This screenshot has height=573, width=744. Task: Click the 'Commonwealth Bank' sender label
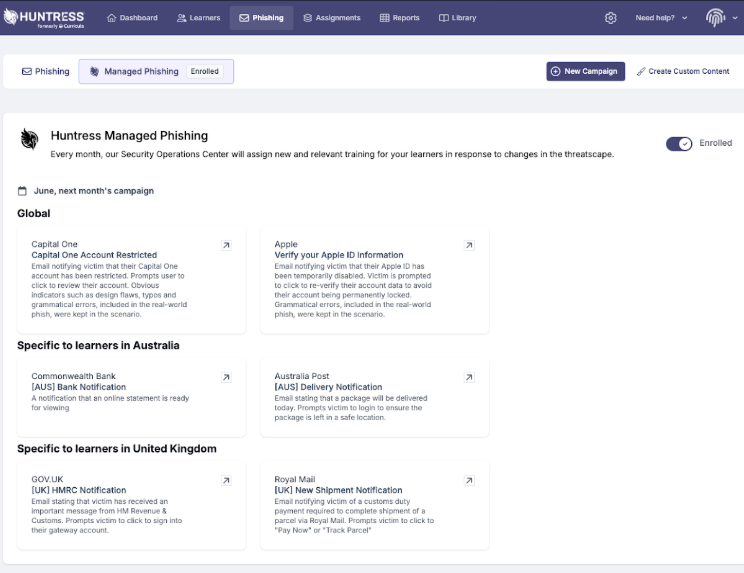(x=74, y=376)
